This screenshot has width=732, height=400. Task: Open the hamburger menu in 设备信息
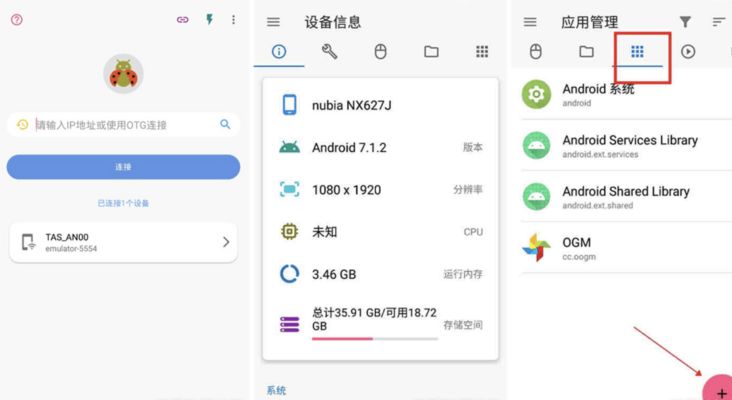[273, 22]
